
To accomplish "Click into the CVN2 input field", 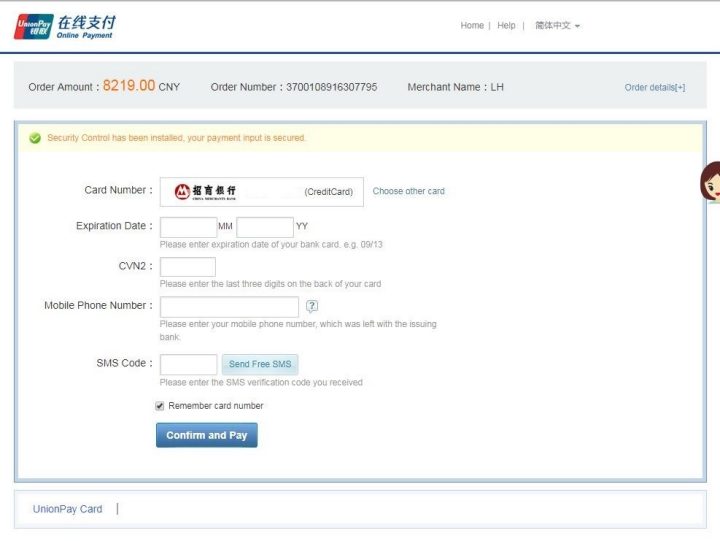I will tap(188, 267).
